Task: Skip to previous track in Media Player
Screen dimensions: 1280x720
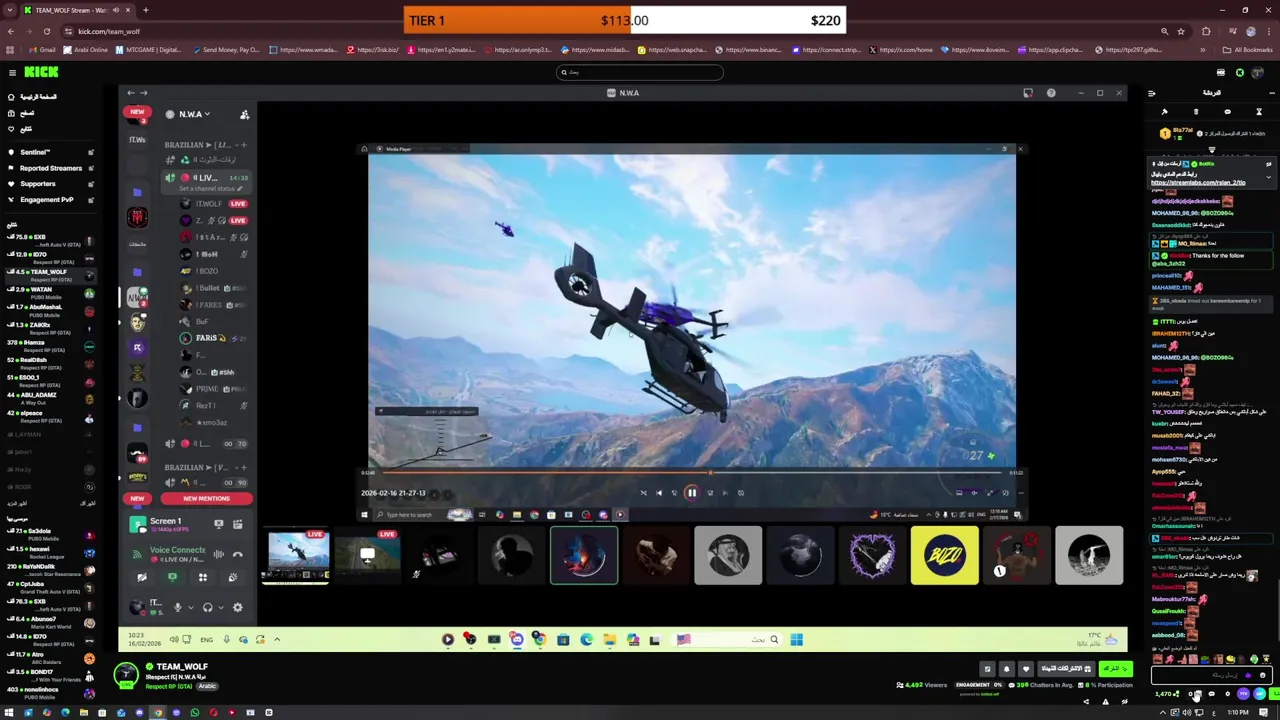Action: 658,492
